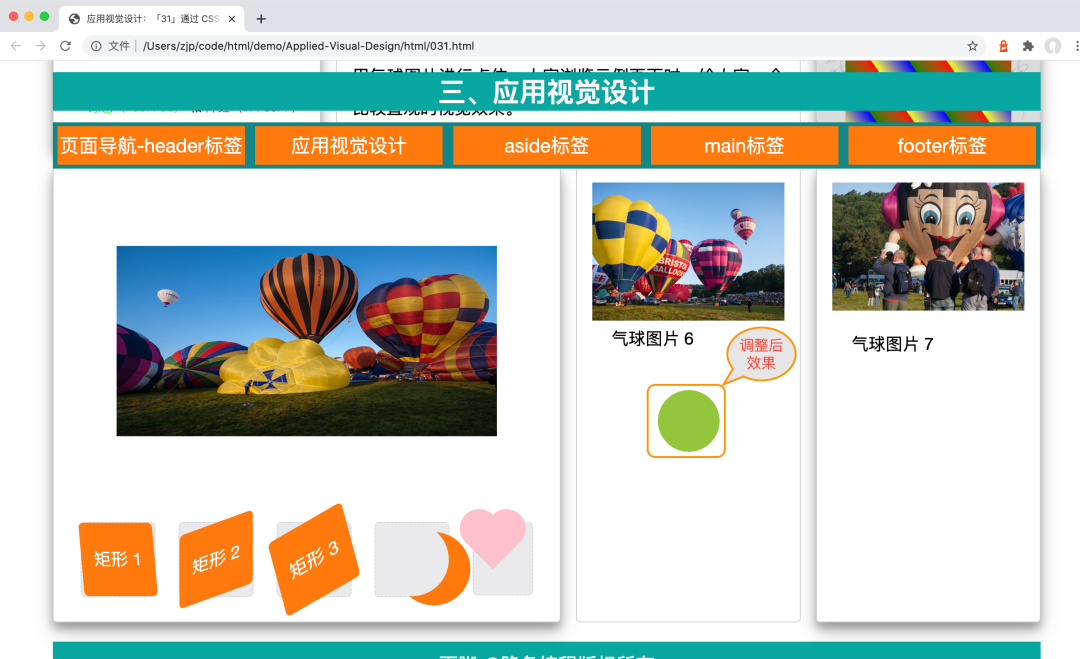Reload the page with the refresh icon
Screen dimensions: 1080x659
65,46
